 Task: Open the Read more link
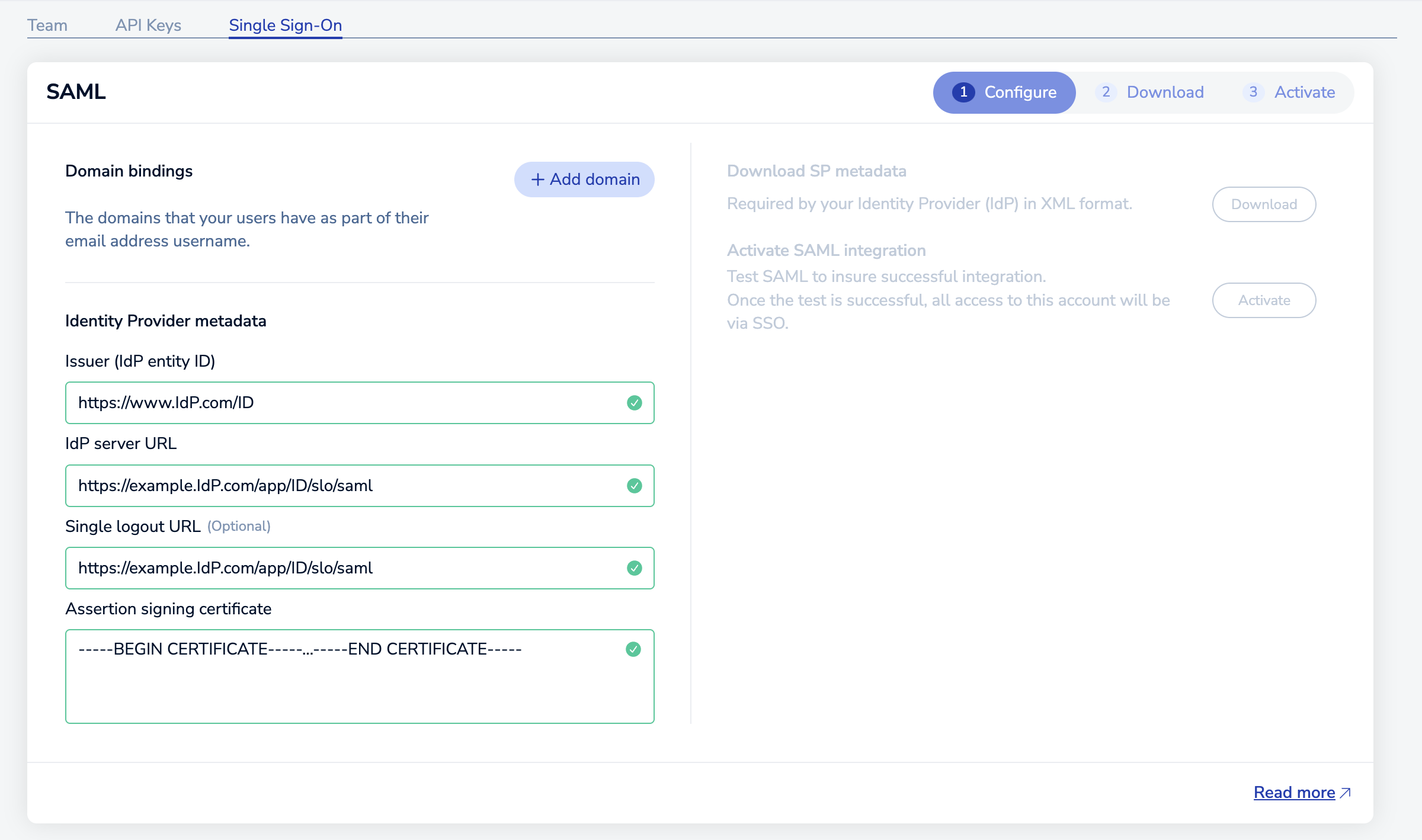[1294, 793]
